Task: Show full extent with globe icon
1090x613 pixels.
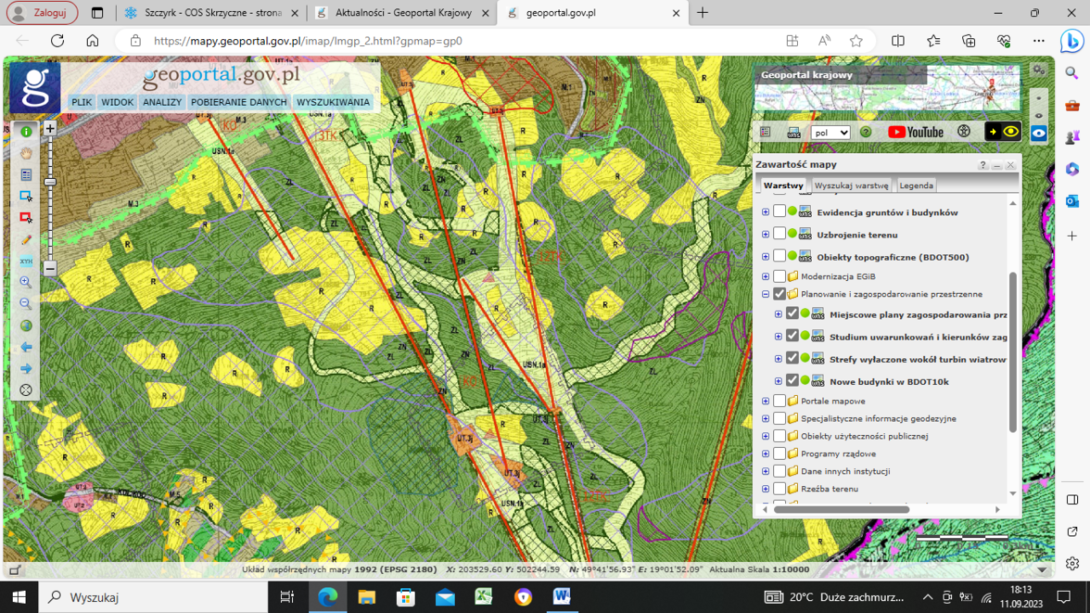Action: (26, 325)
